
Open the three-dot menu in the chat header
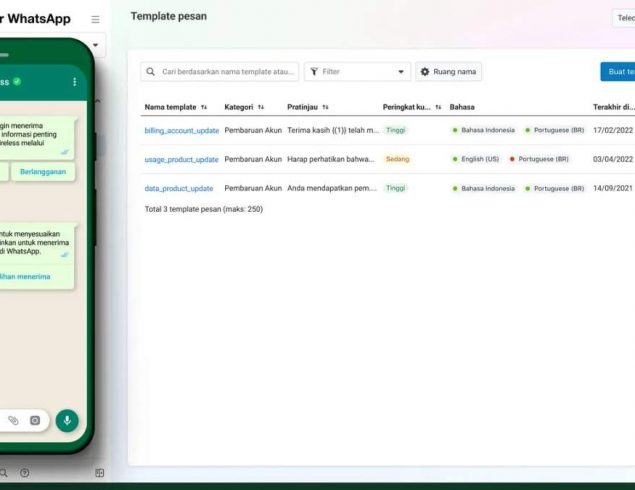(x=74, y=81)
